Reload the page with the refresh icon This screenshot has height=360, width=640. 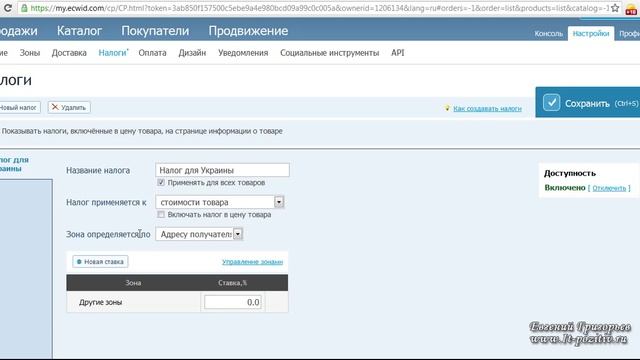tap(7, 8)
